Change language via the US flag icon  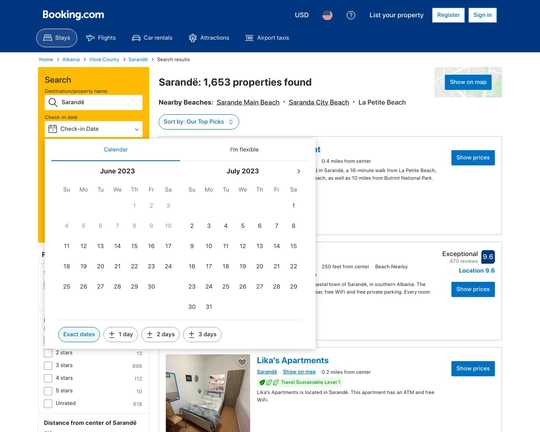click(x=327, y=15)
